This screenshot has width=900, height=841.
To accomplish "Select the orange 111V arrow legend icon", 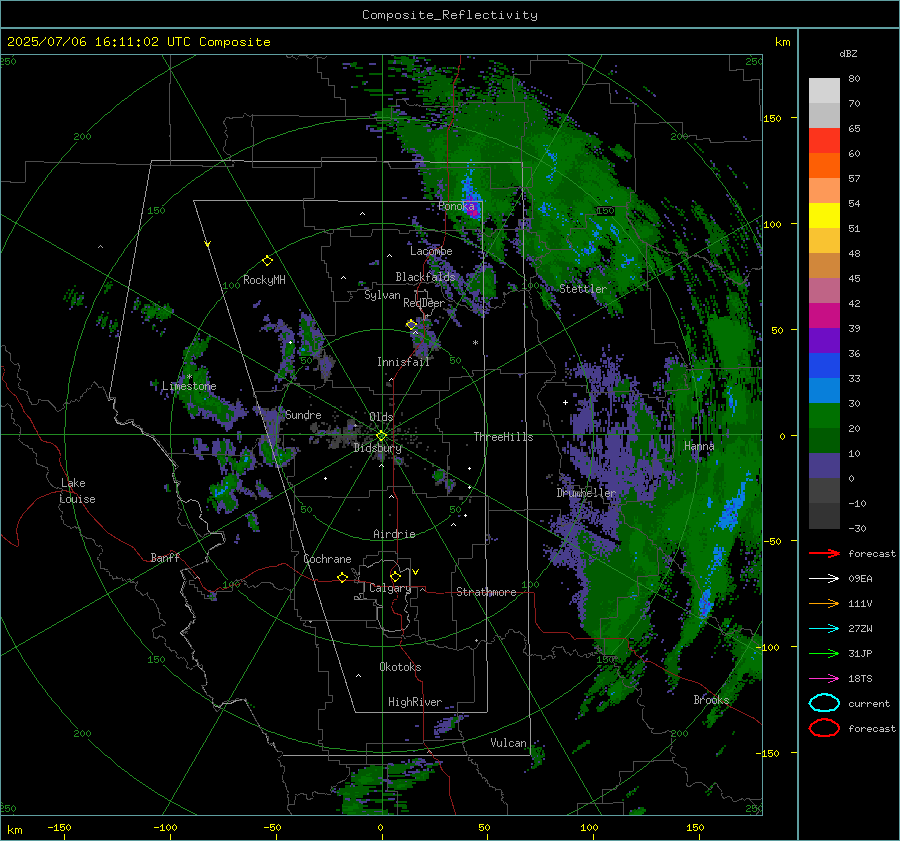I will pos(824,603).
